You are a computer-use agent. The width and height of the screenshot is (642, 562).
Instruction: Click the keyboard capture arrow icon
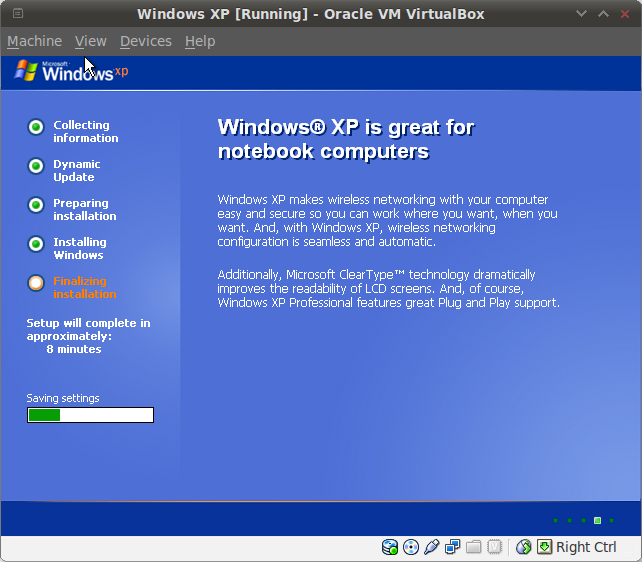(x=545, y=547)
